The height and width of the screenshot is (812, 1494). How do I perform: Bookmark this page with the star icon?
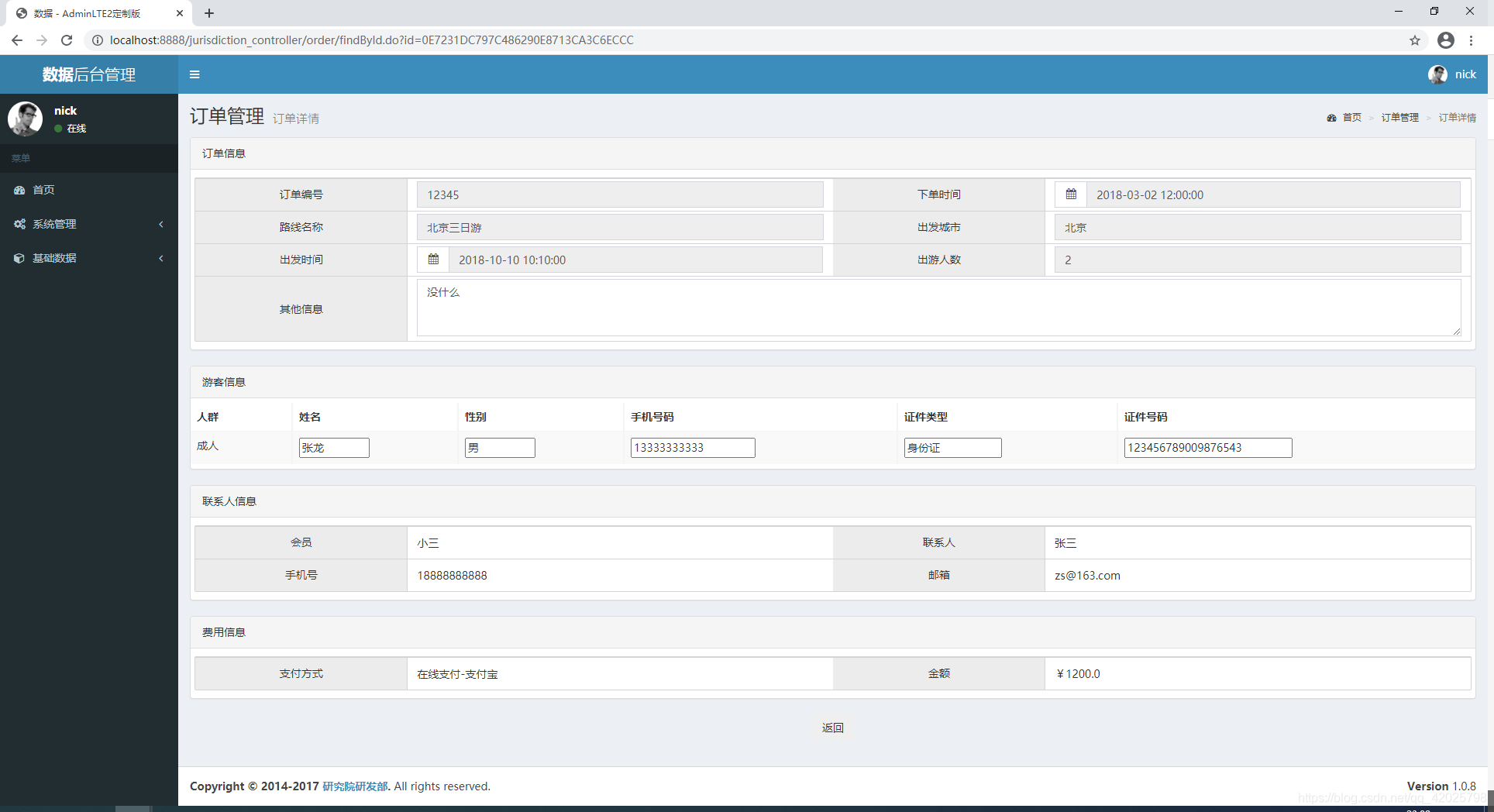pos(1415,40)
